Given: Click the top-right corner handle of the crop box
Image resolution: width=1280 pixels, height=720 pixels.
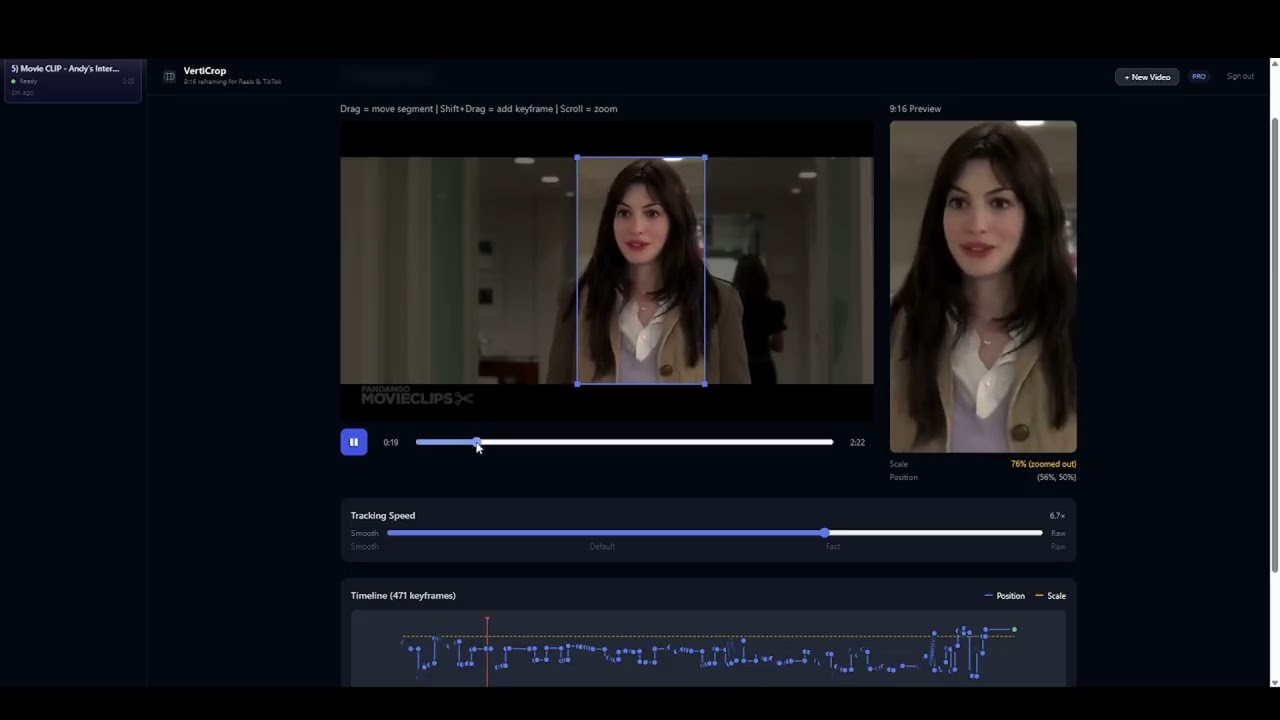Looking at the screenshot, I should click(705, 157).
